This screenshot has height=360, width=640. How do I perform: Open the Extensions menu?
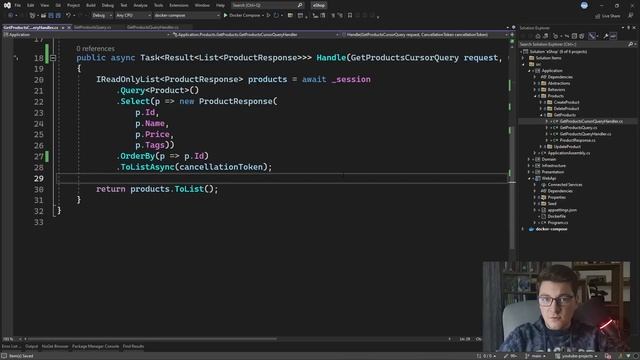point(179,5)
